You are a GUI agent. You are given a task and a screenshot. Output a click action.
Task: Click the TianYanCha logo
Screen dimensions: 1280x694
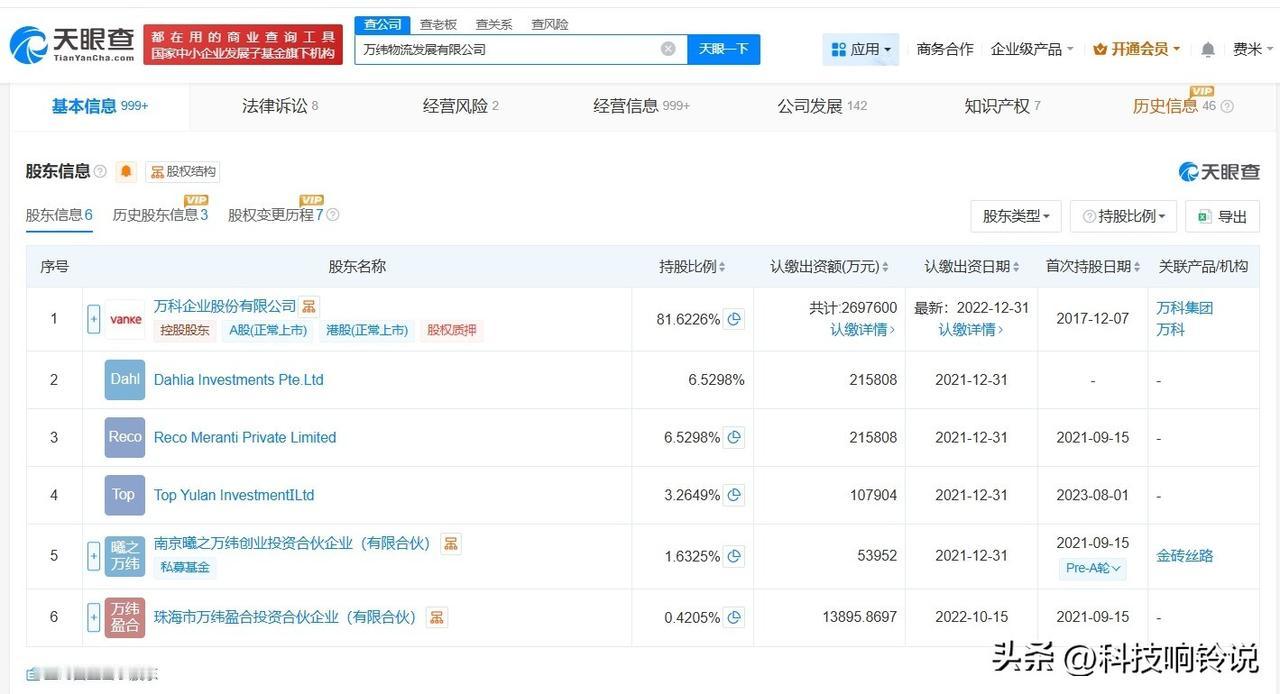click(x=71, y=45)
